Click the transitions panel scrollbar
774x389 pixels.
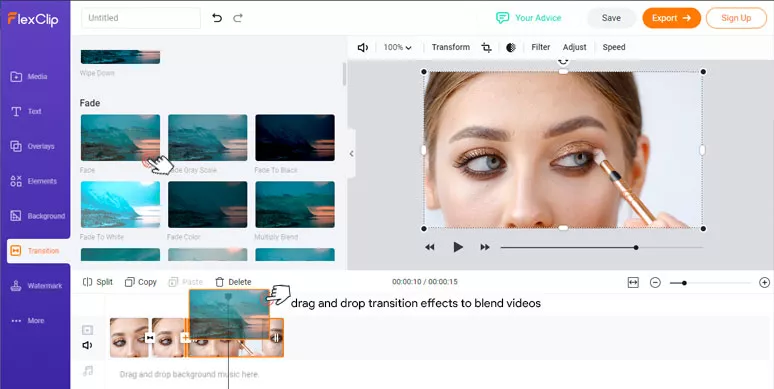(345, 75)
